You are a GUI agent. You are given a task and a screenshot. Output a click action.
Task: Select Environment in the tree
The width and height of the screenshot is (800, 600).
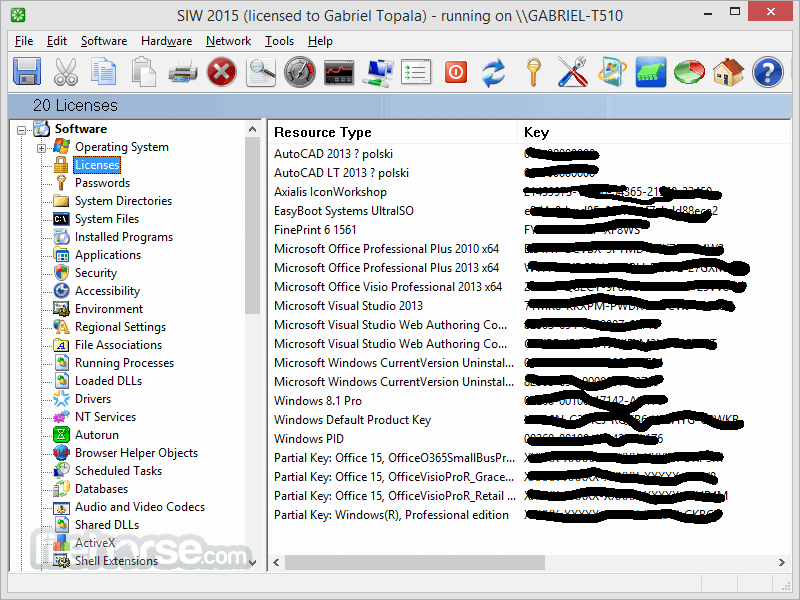[109, 309]
